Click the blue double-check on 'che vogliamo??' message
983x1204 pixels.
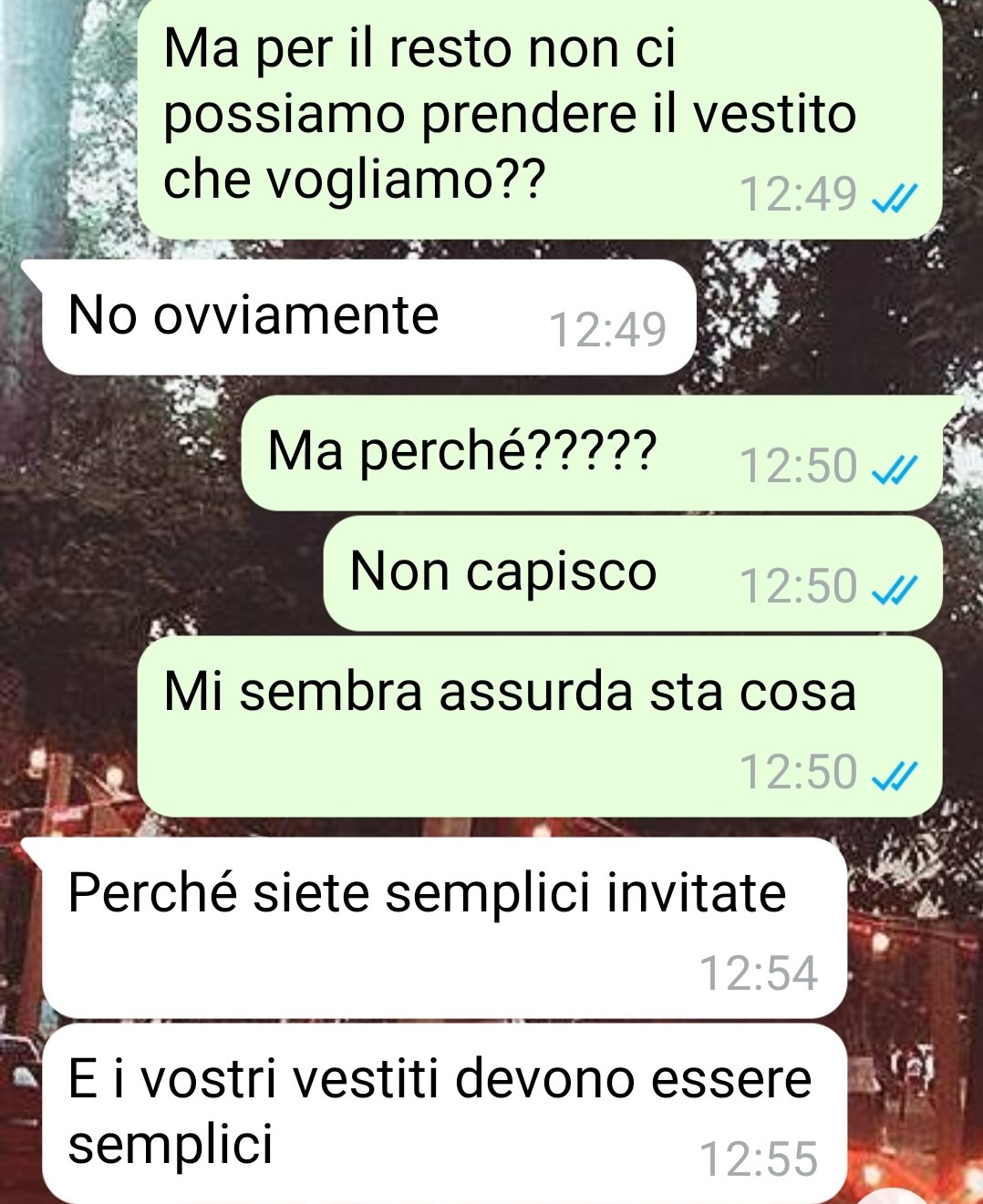(894, 197)
